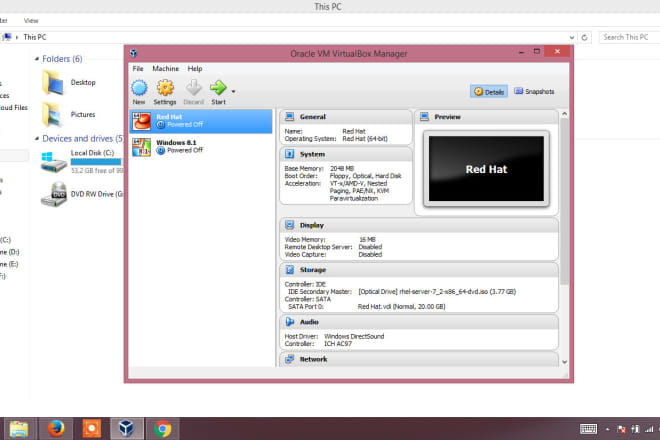The width and height of the screenshot is (660, 440).
Task: Click the Storage section header
Action: (x=419, y=270)
